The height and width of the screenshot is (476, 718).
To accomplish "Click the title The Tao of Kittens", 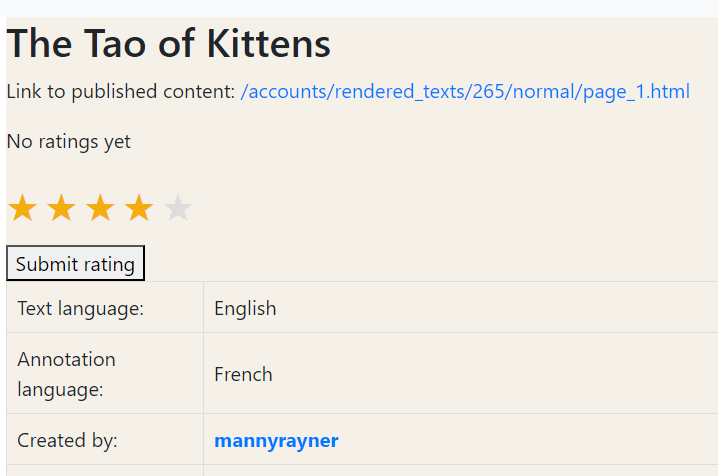I will click(169, 44).
